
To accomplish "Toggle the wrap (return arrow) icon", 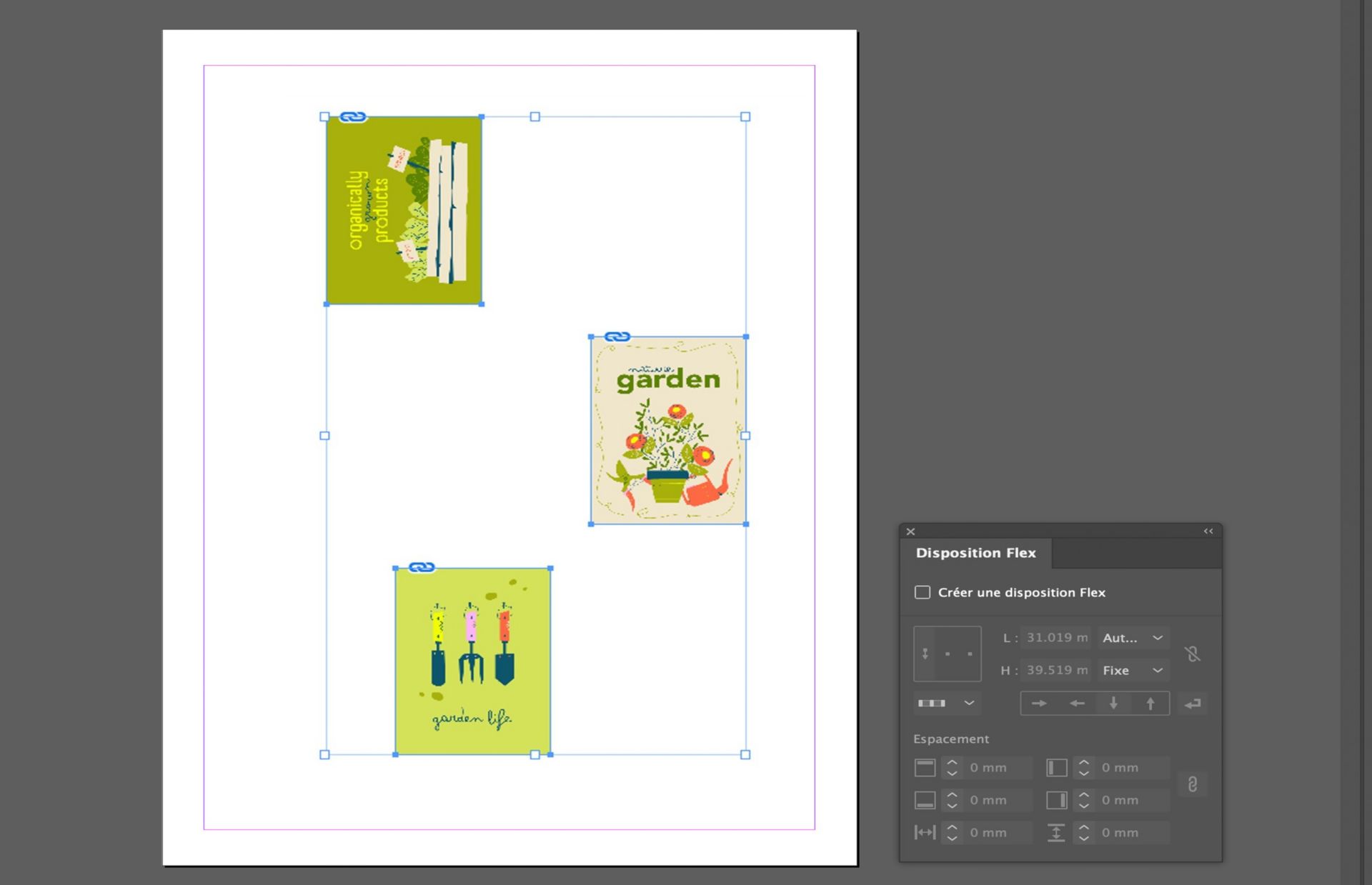I will click(1193, 704).
